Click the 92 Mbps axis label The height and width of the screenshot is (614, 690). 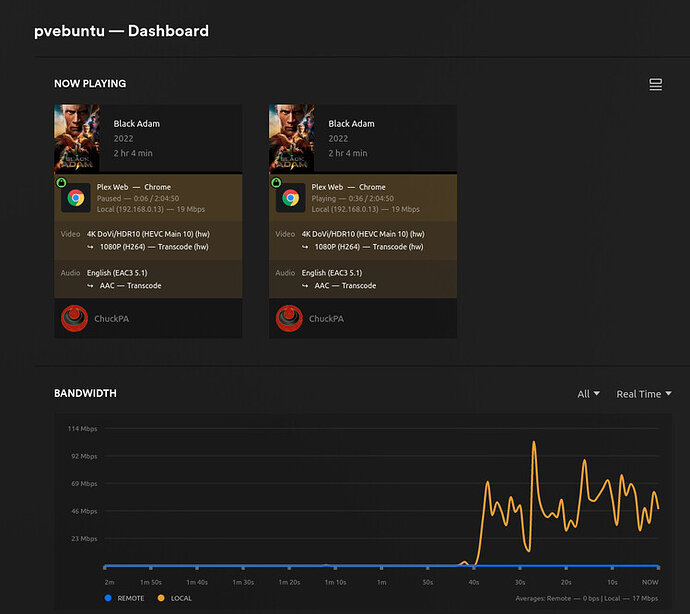[x=84, y=456]
